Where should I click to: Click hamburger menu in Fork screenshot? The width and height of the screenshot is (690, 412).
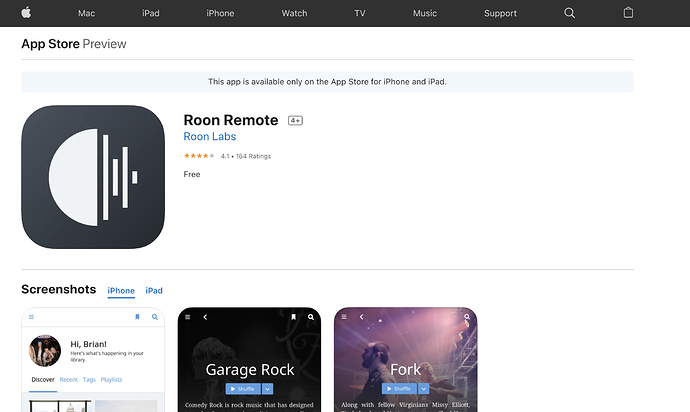point(344,317)
